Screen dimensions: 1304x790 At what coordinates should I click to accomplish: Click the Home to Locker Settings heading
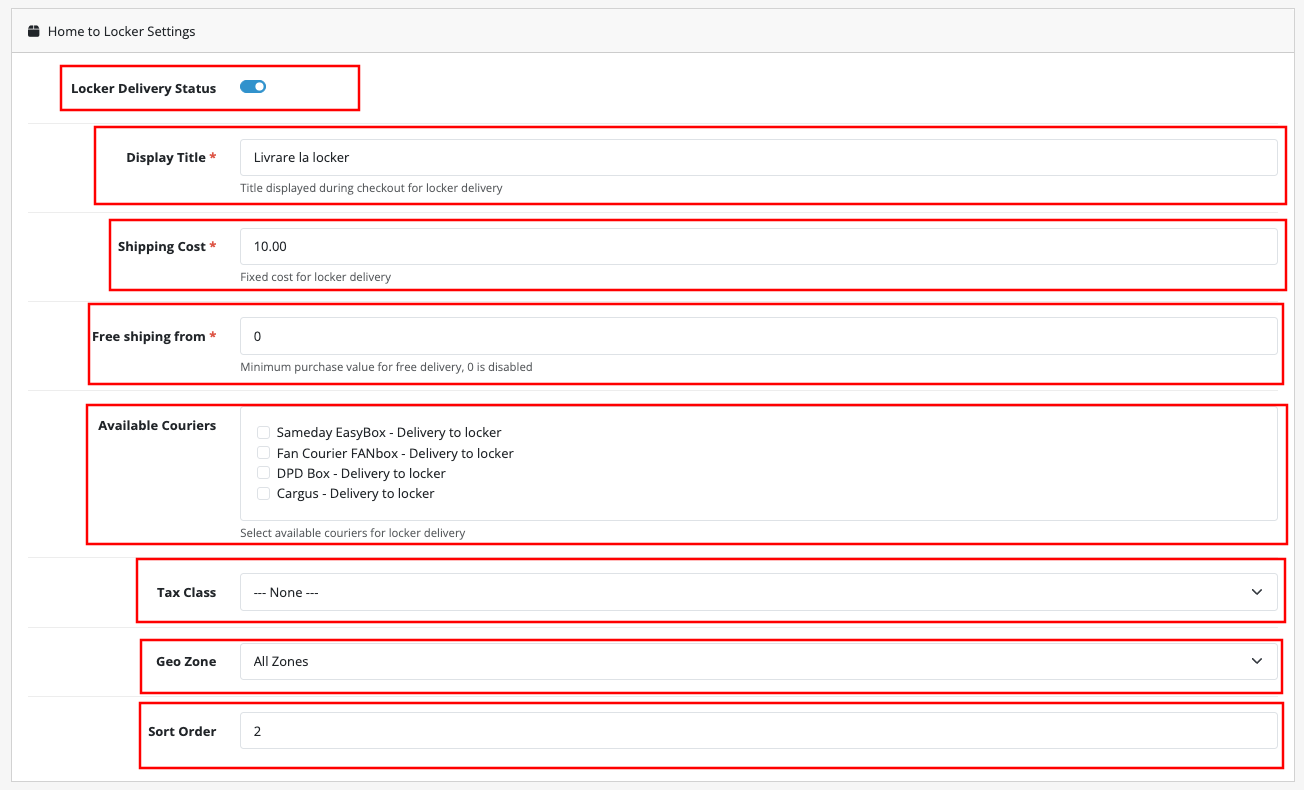(122, 31)
